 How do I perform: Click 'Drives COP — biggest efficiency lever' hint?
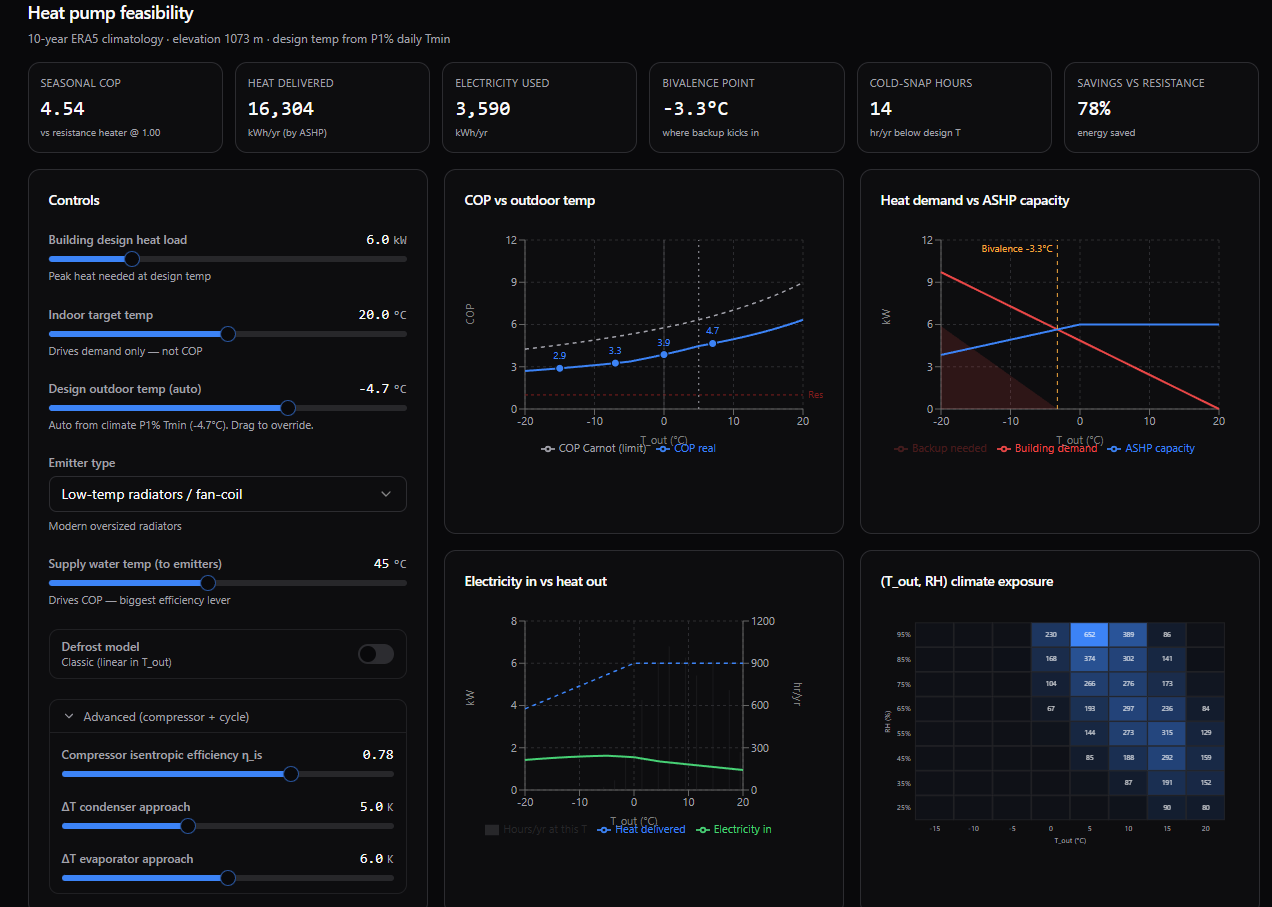tap(140, 601)
